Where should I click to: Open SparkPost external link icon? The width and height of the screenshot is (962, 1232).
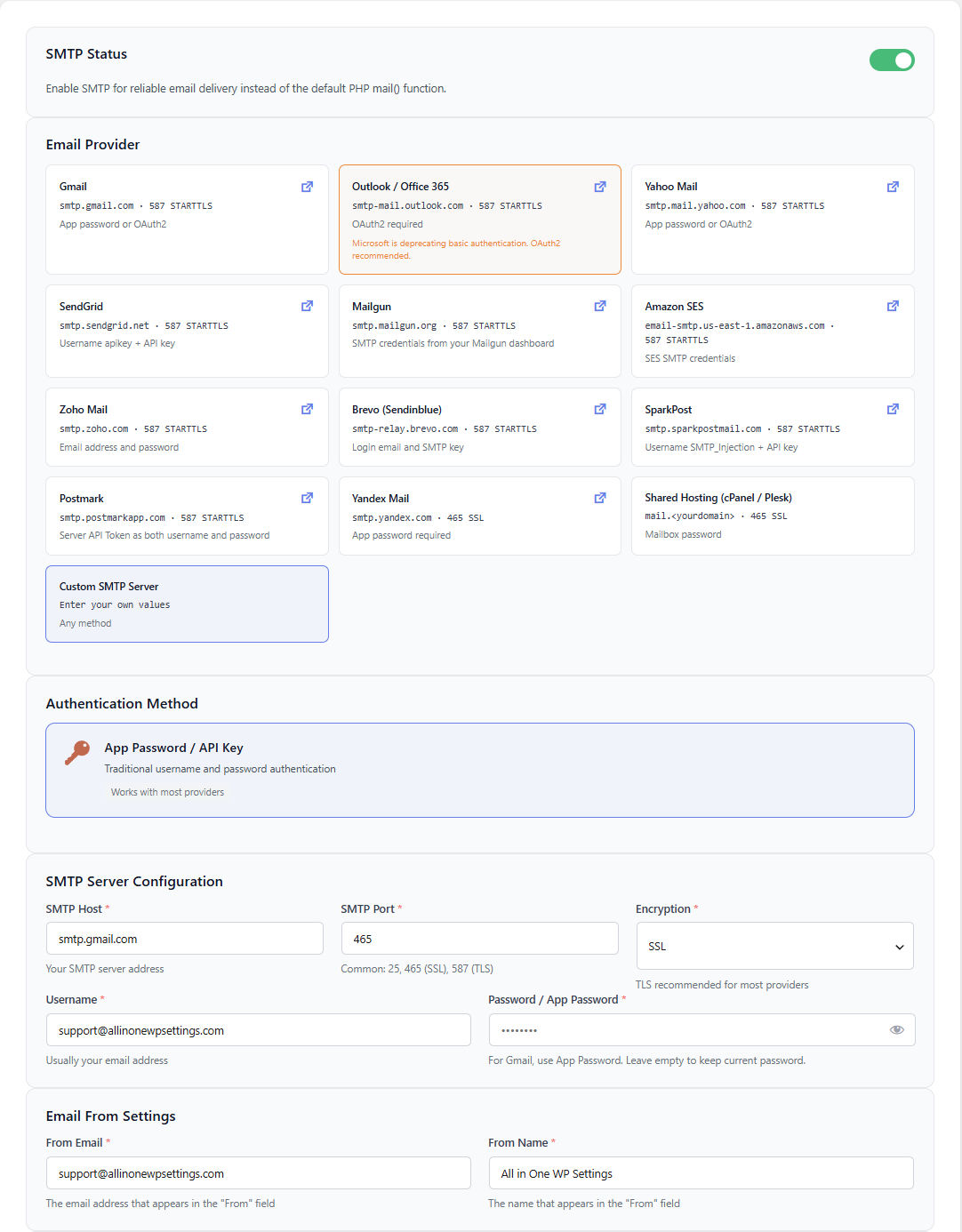click(893, 409)
